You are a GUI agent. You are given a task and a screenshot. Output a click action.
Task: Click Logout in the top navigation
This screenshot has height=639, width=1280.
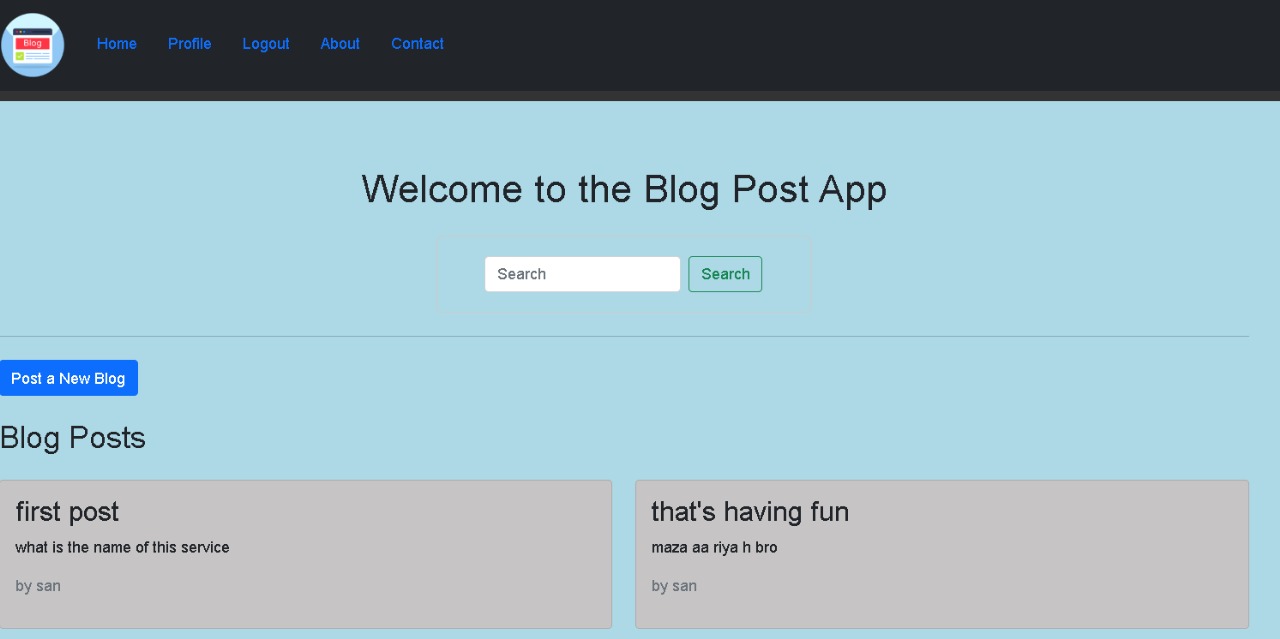point(265,43)
